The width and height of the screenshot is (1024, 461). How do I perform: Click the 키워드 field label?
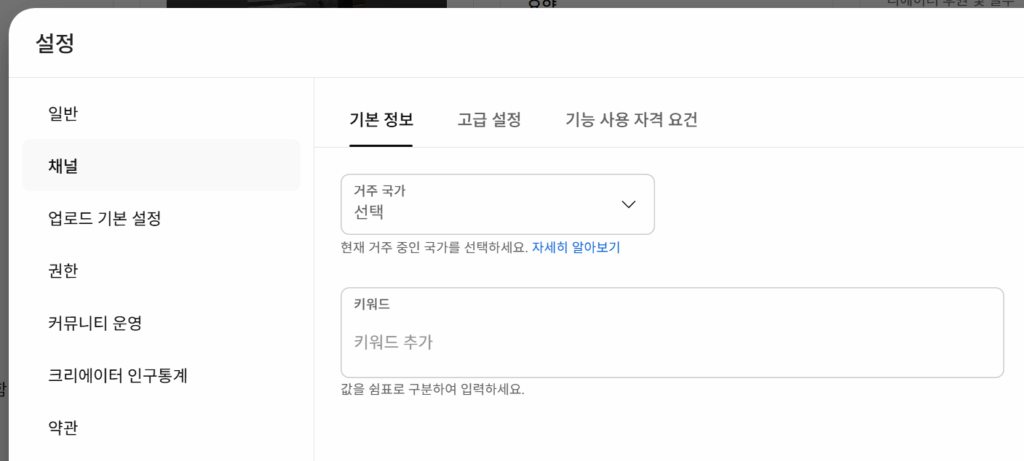(372, 304)
